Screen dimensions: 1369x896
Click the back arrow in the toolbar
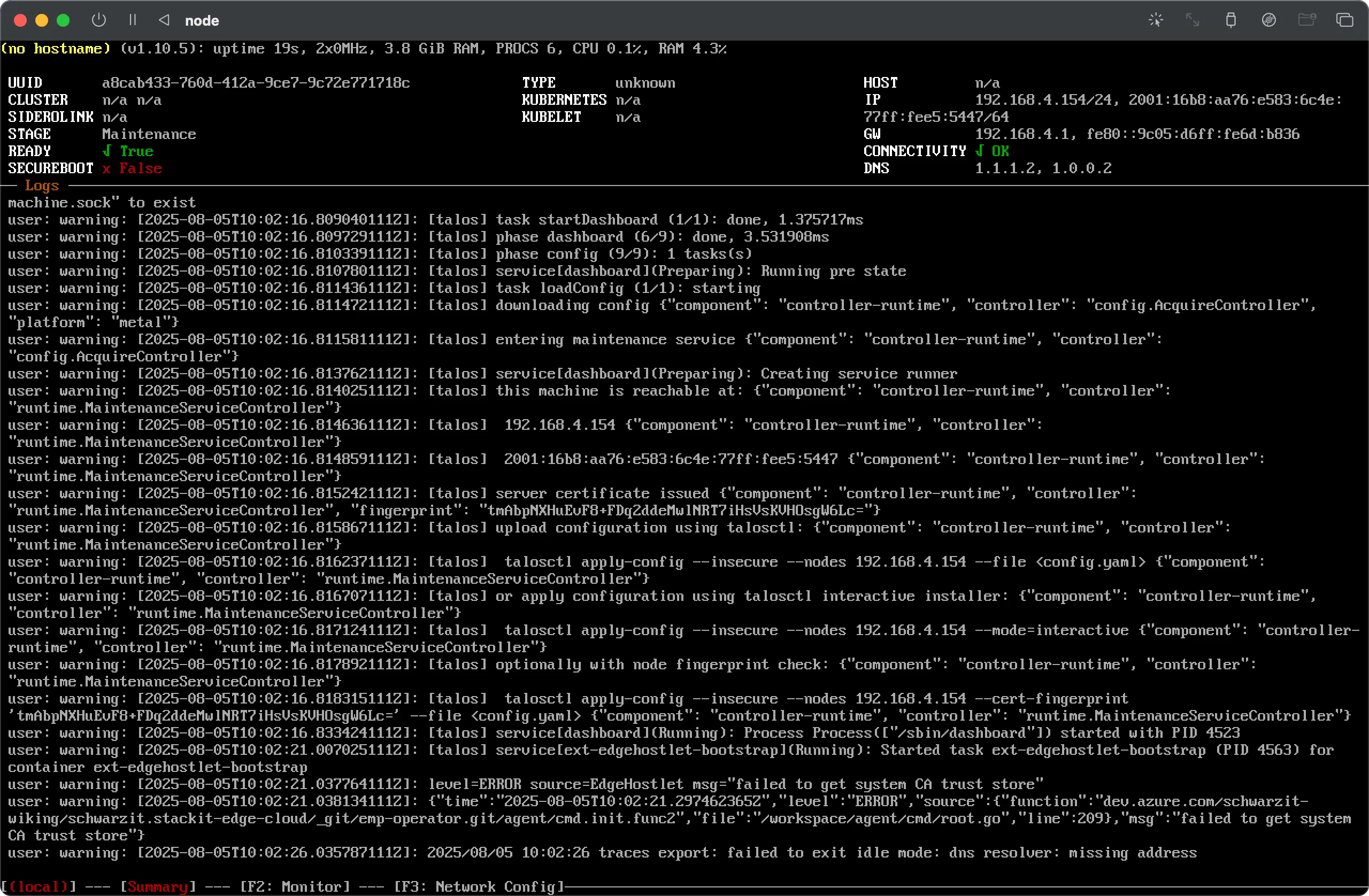pyautogui.click(x=164, y=20)
